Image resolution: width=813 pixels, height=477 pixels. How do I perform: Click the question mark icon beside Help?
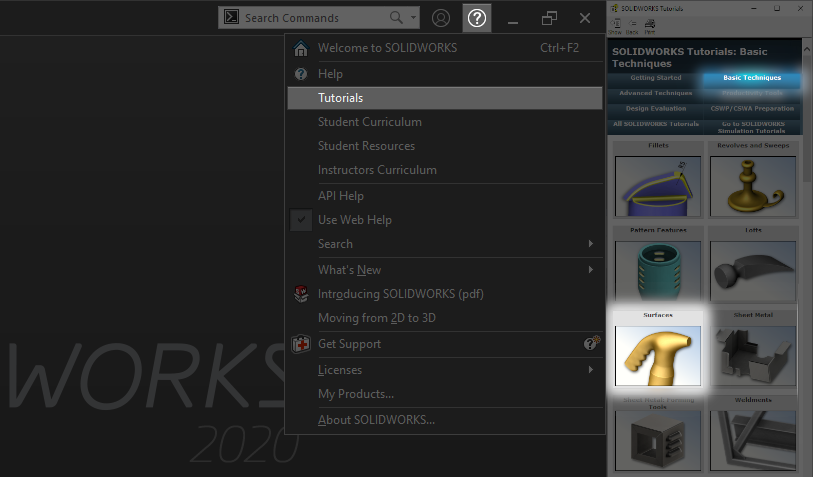click(301, 74)
